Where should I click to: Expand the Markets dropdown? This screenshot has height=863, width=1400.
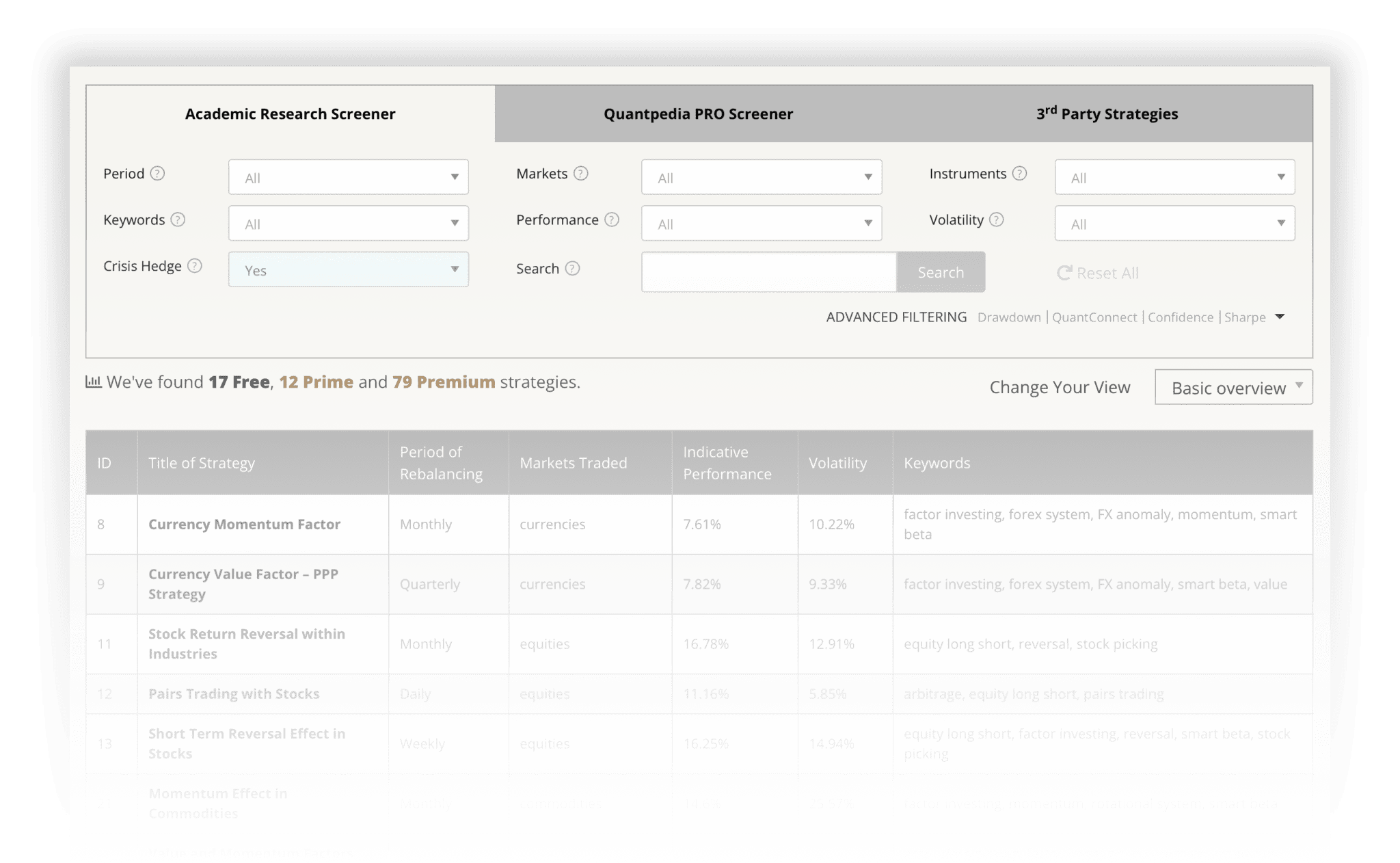coord(762,177)
